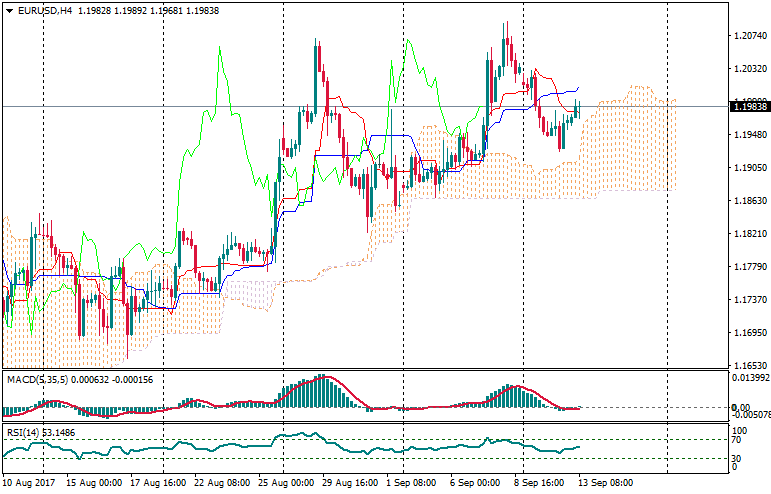
Task: Click the 1.16950 price axis label
Action: [748, 333]
